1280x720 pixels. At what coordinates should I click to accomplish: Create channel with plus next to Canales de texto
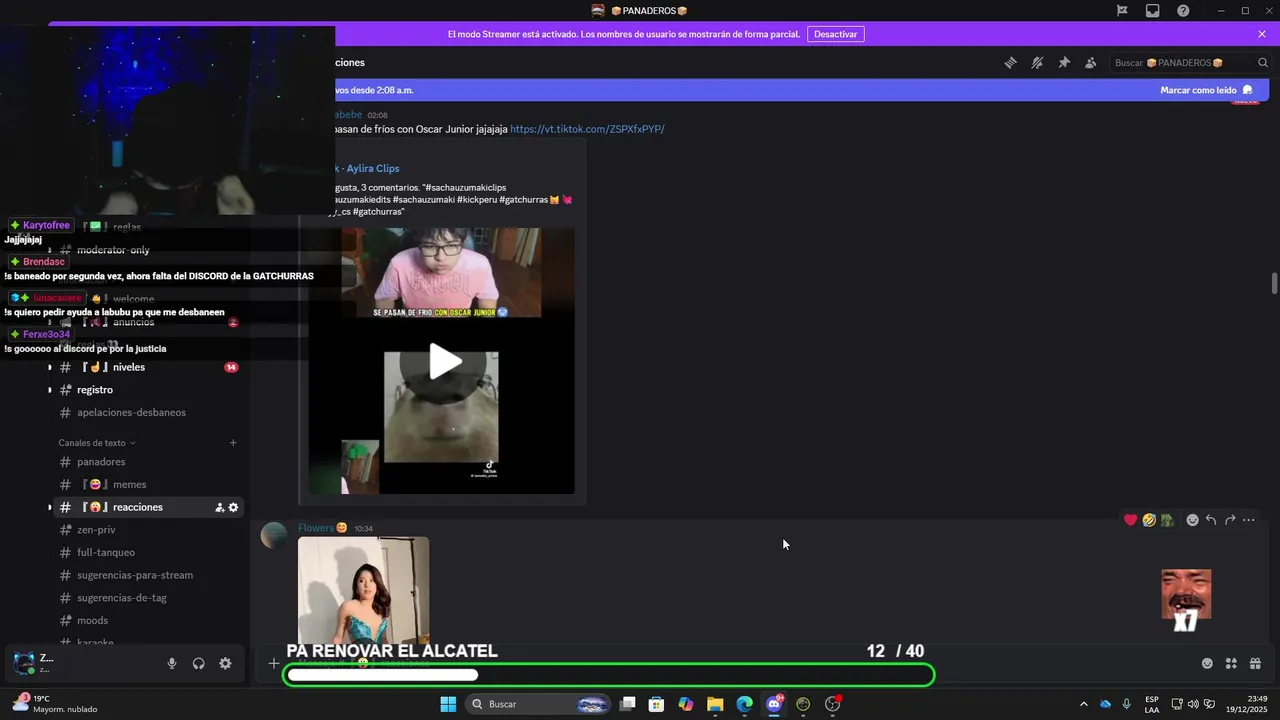[233, 443]
